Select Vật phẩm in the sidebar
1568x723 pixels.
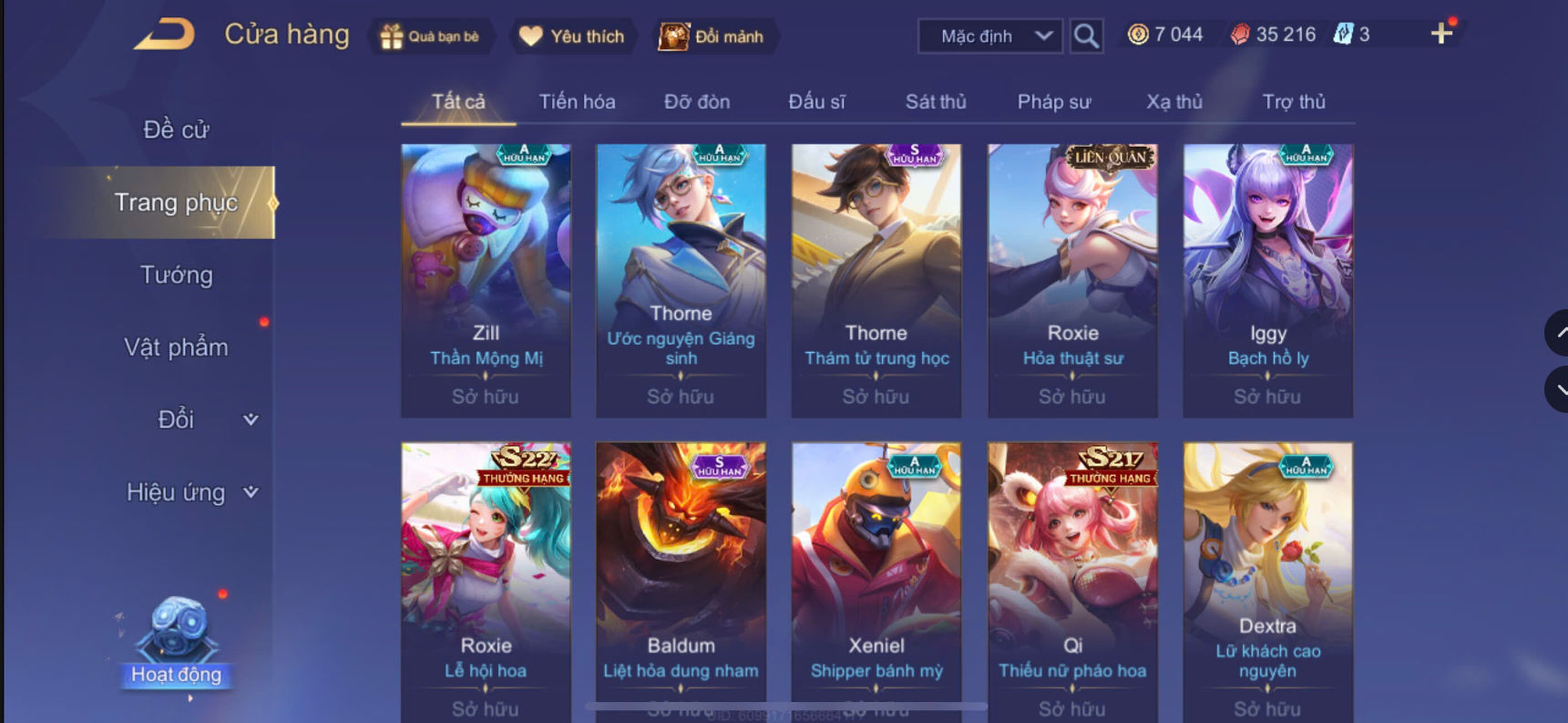point(176,347)
